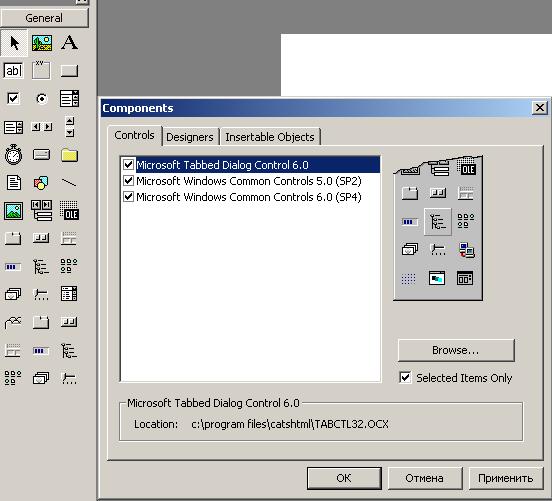This screenshot has width=552, height=501.
Task: Uncheck Microsoft Tabbed Dialog Control 6.0
Action: tap(128, 164)
